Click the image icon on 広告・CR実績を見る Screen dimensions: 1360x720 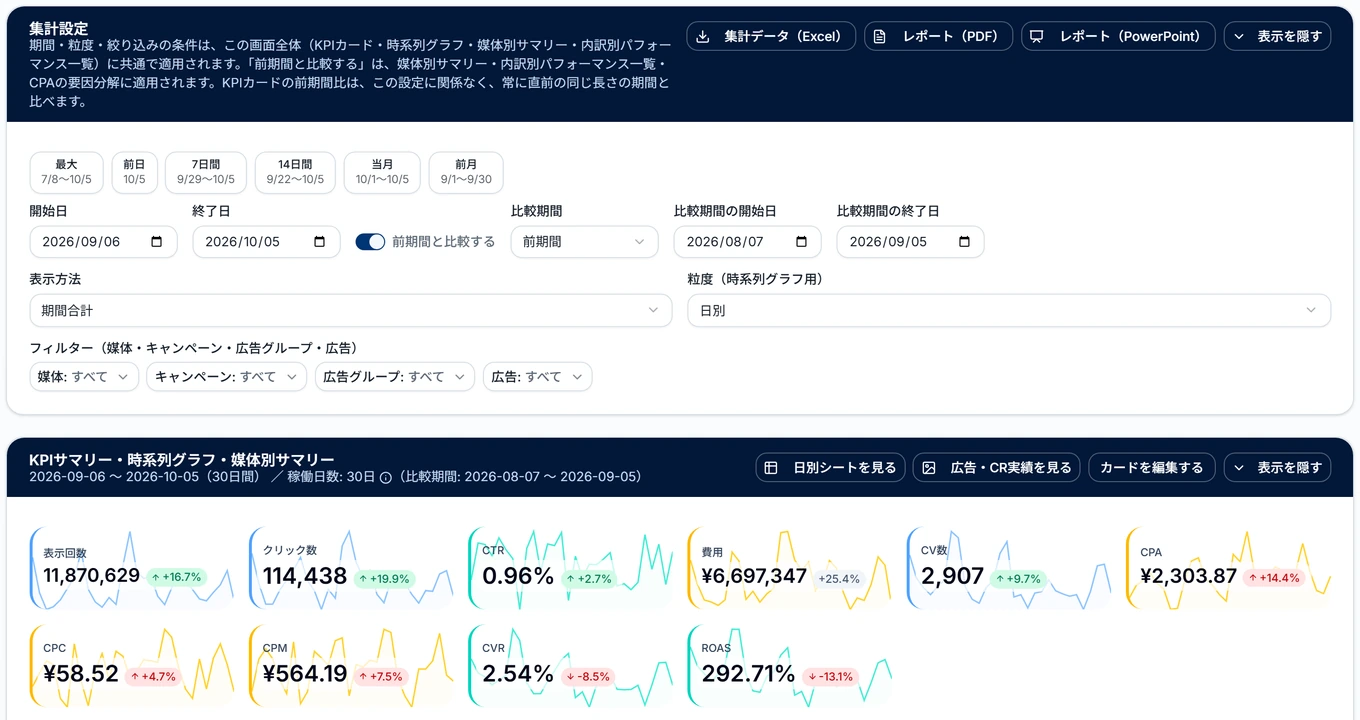(929, 468)
